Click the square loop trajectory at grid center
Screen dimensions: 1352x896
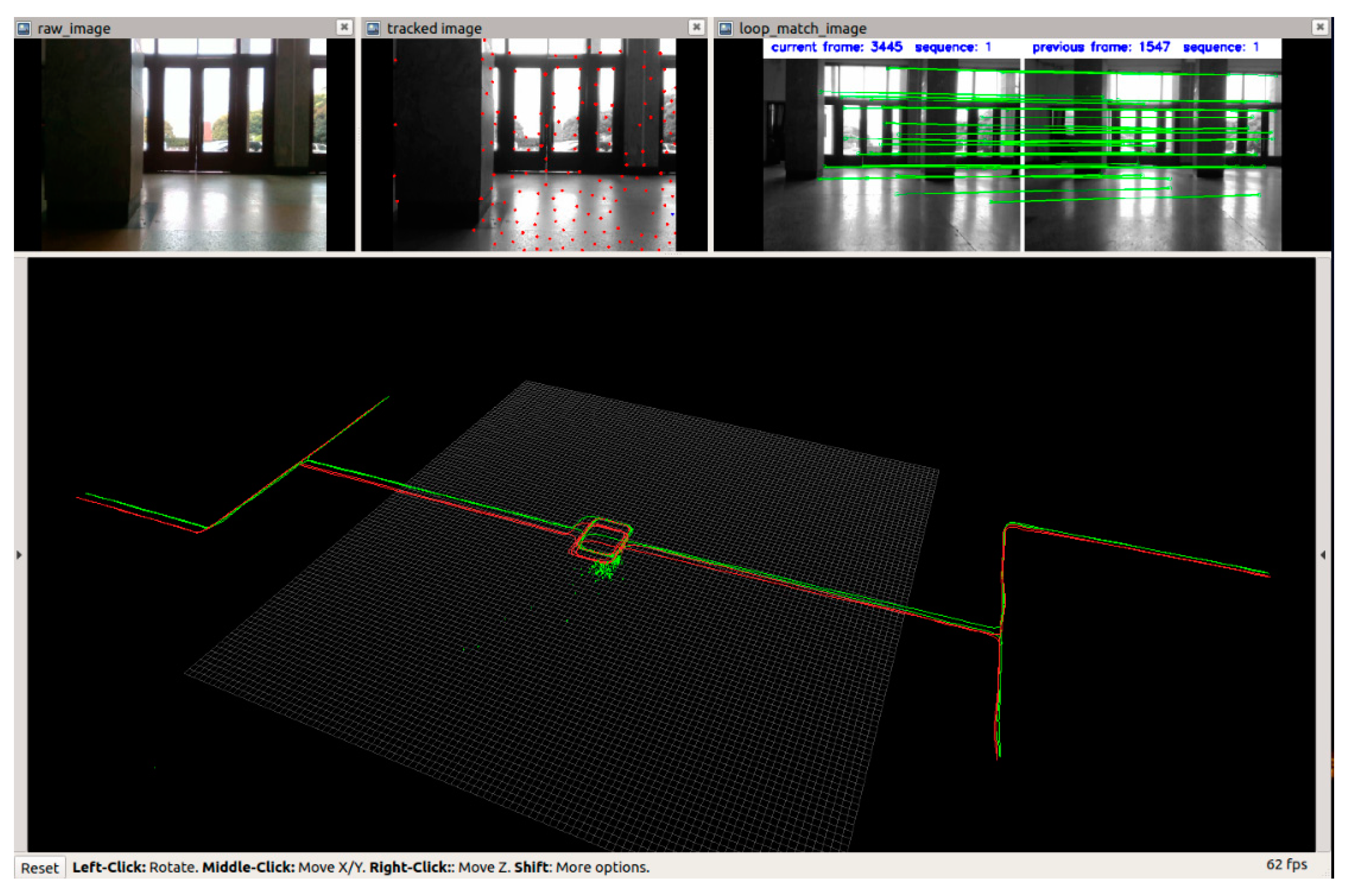600,538
